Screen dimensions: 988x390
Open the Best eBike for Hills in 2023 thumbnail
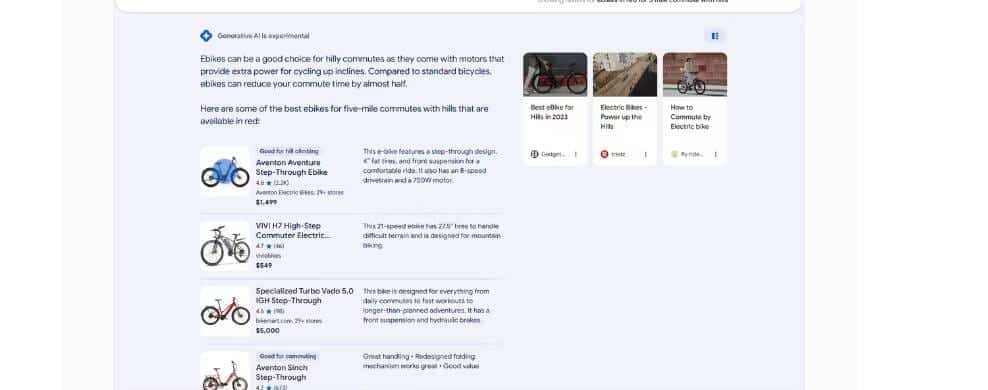(555, 74)
